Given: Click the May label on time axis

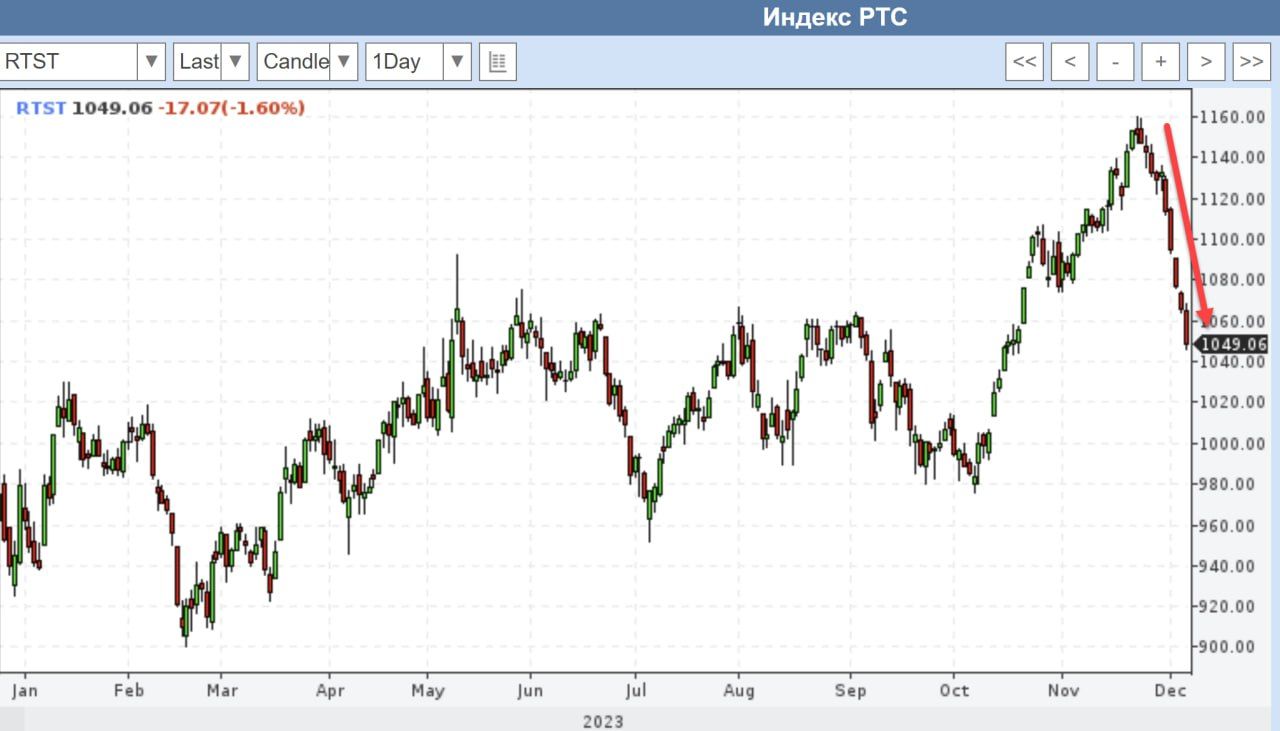Looking at the screenshot, I should click(x=428, y=690).
